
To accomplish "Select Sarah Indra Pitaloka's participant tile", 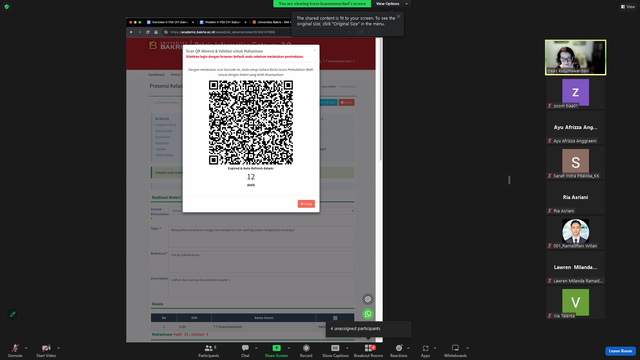I will (576, 163).
